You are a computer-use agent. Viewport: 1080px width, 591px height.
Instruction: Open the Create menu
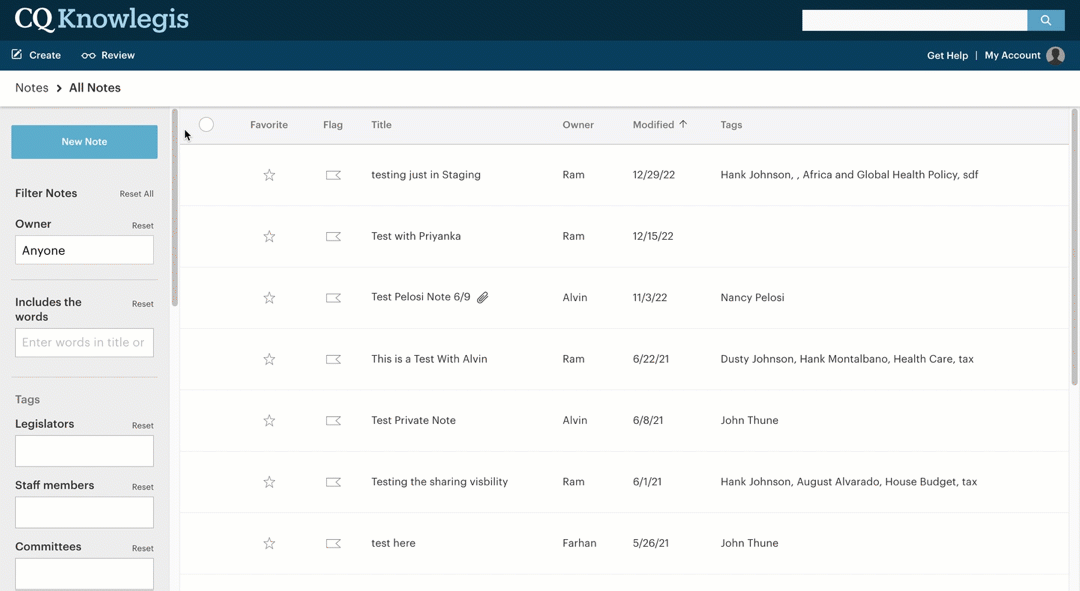36,55
